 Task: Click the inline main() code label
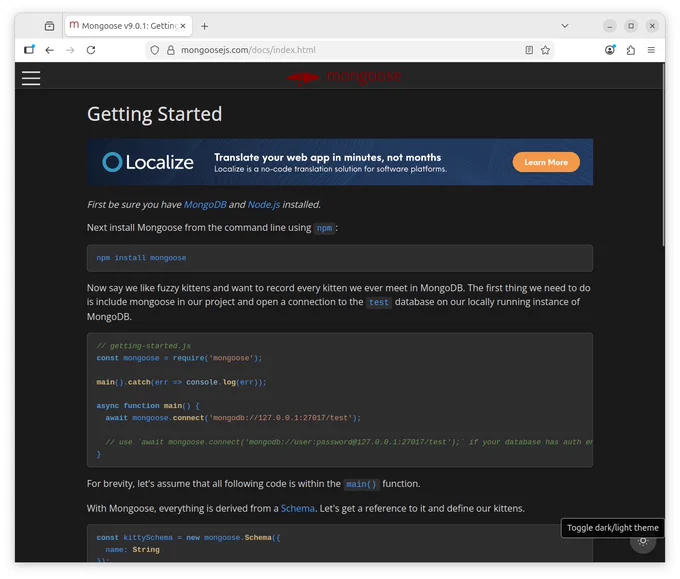(361, 484)
